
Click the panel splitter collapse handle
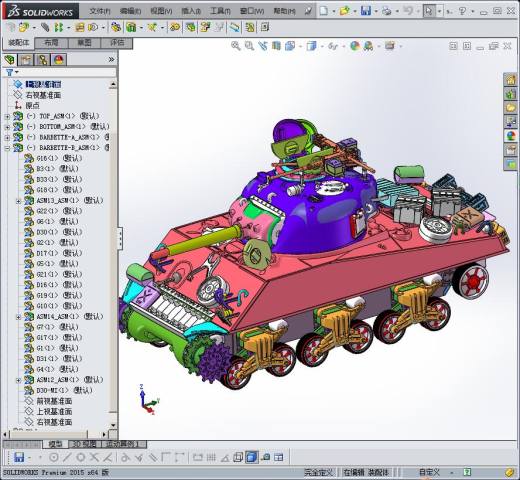click(120, 238)
